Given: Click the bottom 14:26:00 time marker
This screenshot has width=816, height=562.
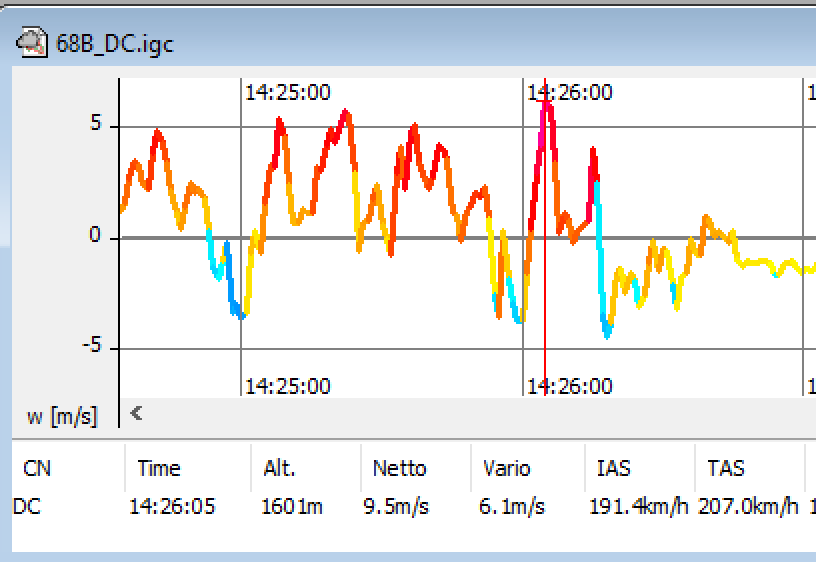Looking at the screenshot, I should click(x=570, y=386).
